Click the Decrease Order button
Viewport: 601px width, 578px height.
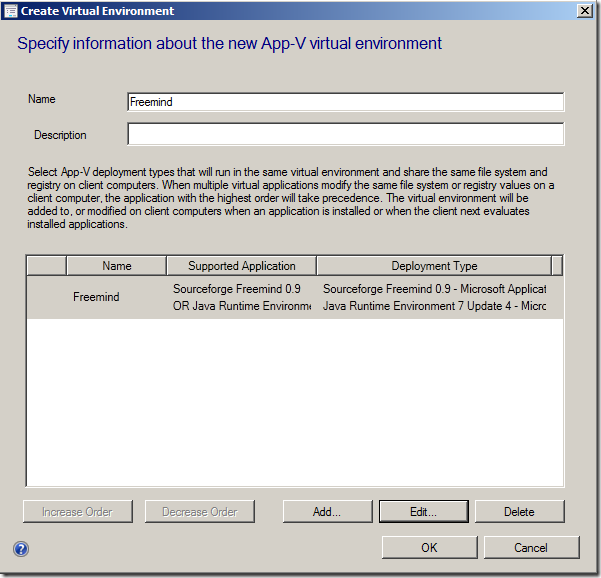[x=200, y=511]
